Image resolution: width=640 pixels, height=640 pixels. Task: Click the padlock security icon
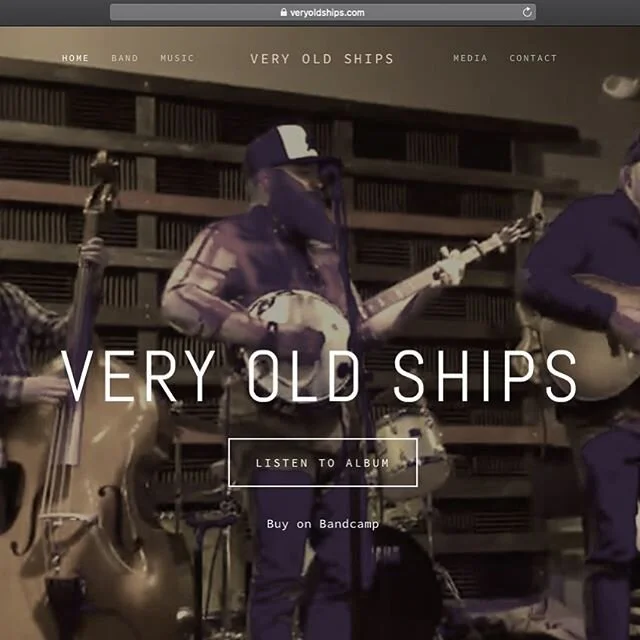tap(284, 12)
